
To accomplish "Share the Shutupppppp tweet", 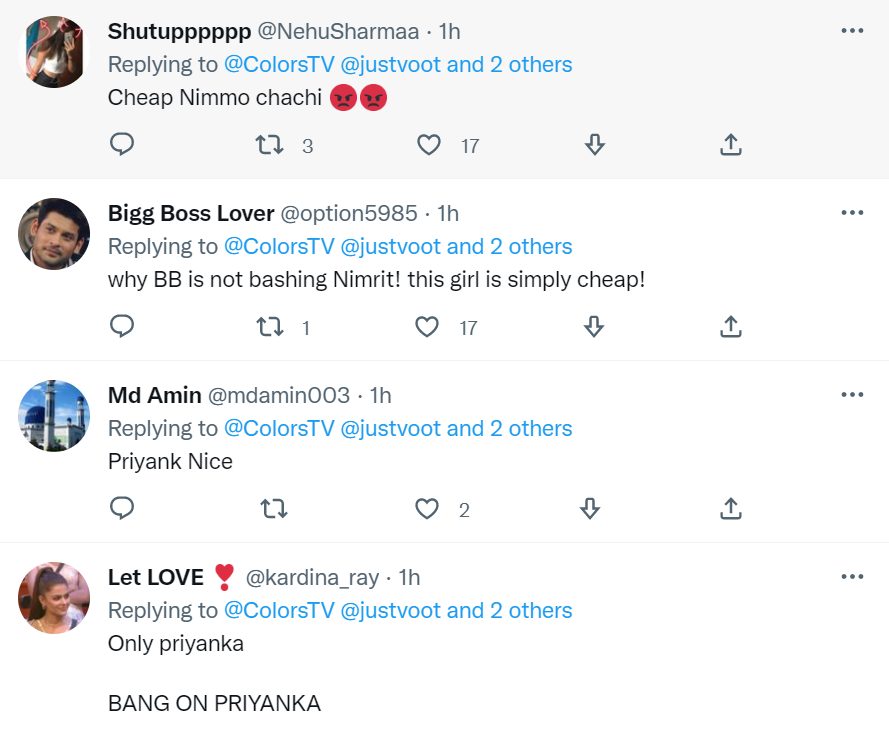I will click(731, 145).
